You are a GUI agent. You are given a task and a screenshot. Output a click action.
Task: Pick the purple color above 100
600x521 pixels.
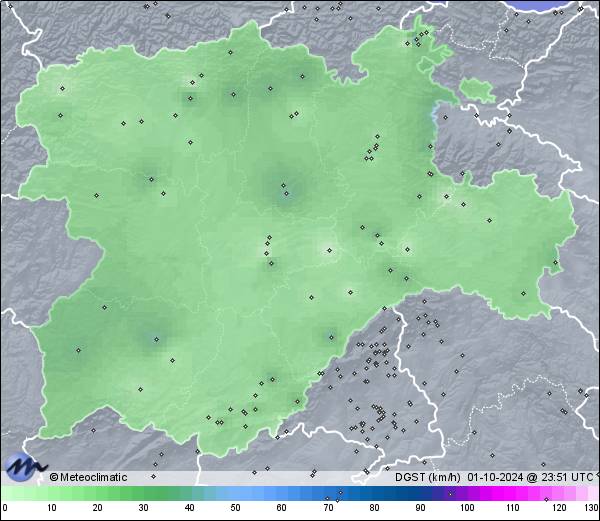pos(467,494)
